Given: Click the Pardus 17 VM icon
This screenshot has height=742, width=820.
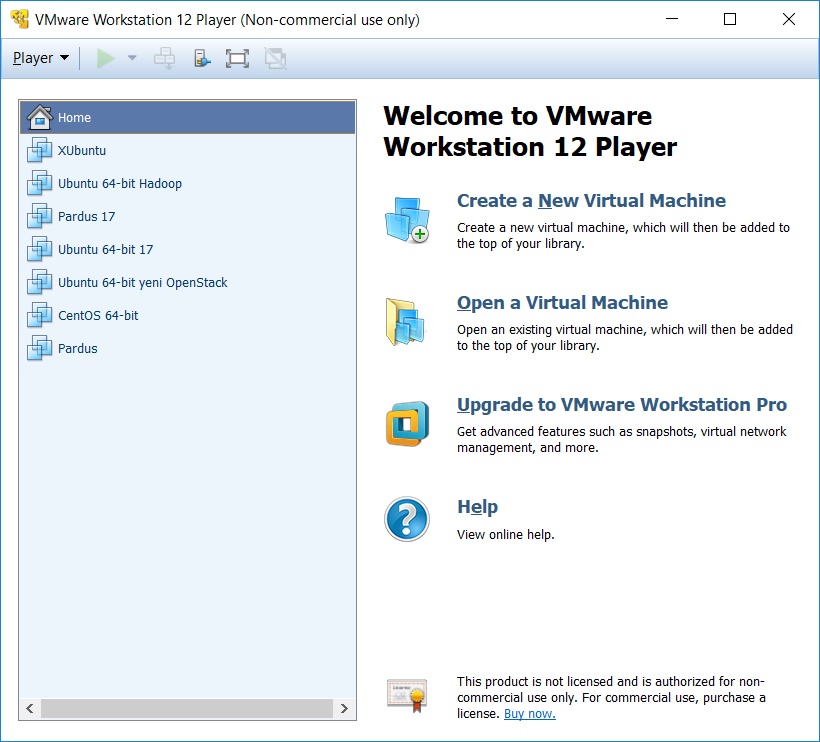Looking at the screenshot, I should tap(40, 216).
